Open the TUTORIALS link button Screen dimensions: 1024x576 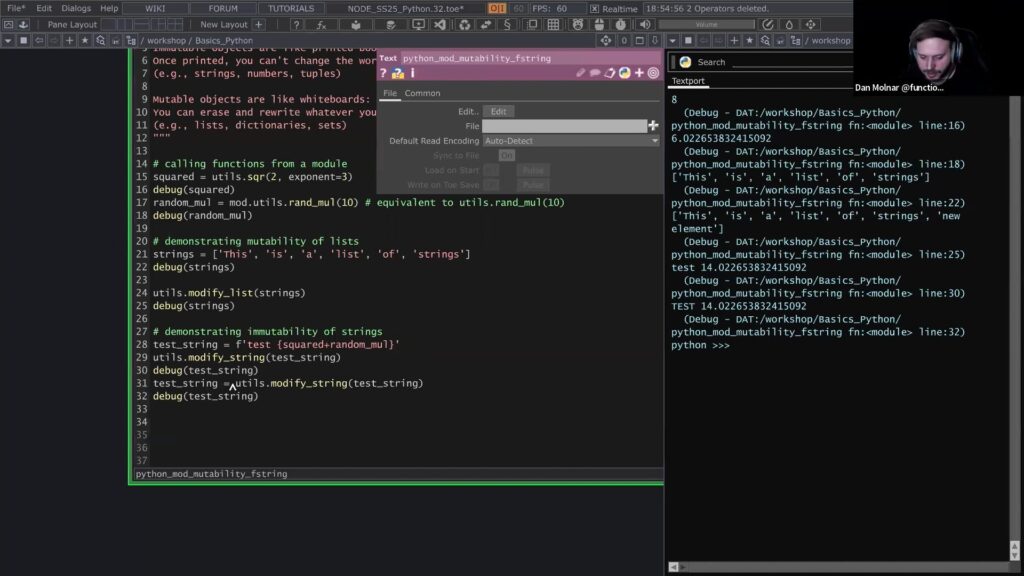(291, 8)
